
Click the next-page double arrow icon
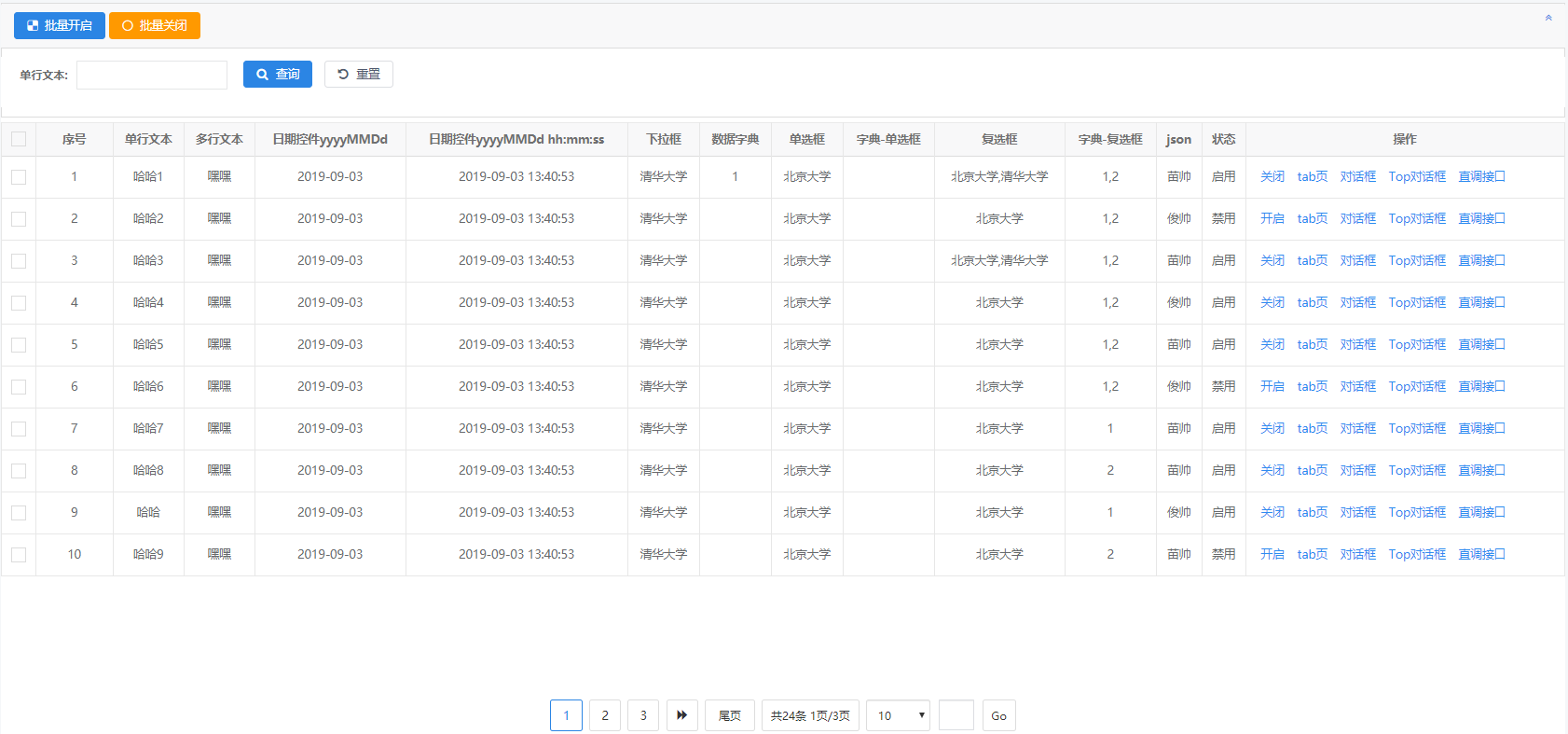682,715
